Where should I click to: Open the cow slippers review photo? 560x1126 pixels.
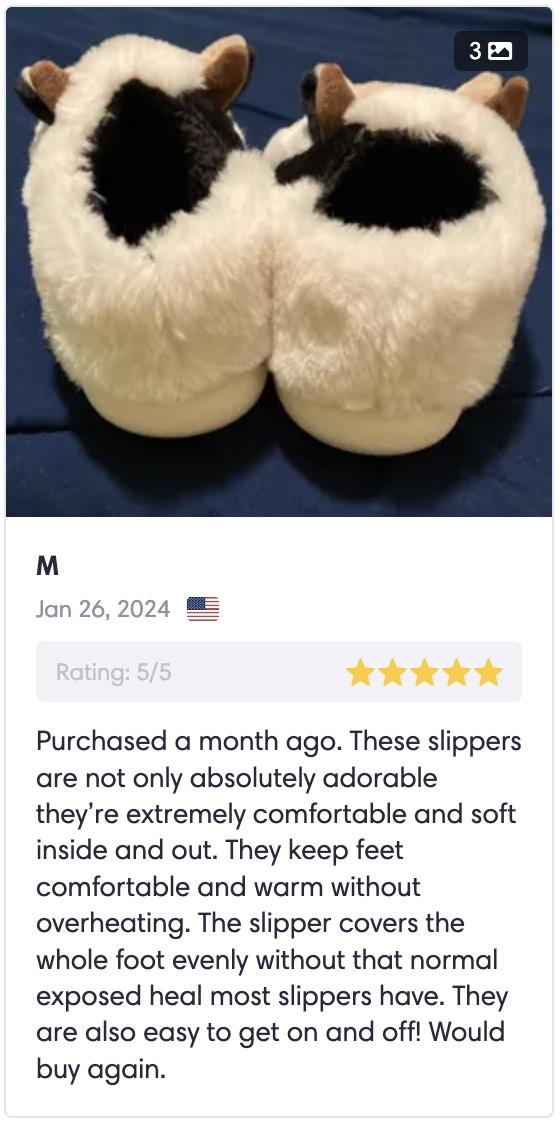pos(279,262)
